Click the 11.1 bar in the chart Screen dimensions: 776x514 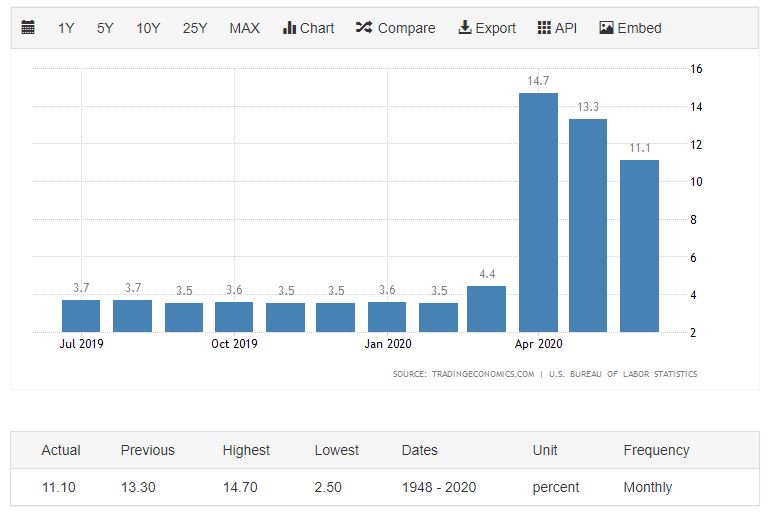pyautogui.click(x=639, y=246)
